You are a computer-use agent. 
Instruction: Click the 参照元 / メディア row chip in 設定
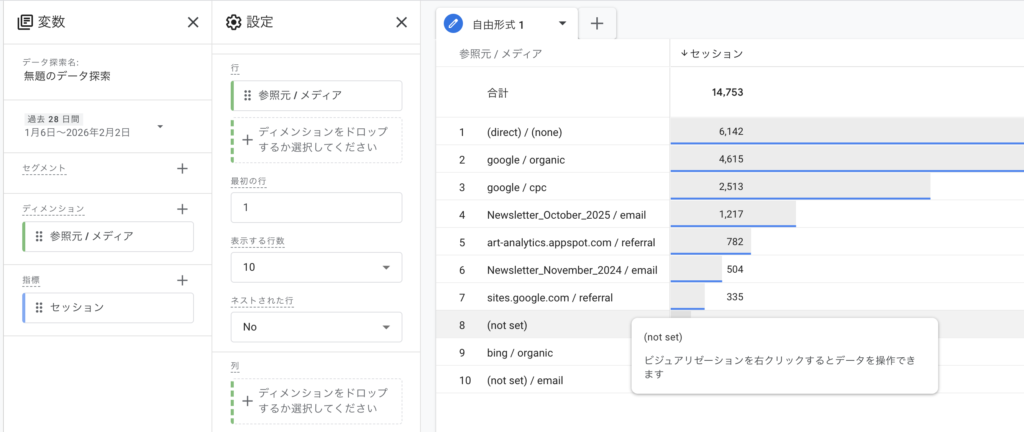pyautogui.click(x=317, y=95)
